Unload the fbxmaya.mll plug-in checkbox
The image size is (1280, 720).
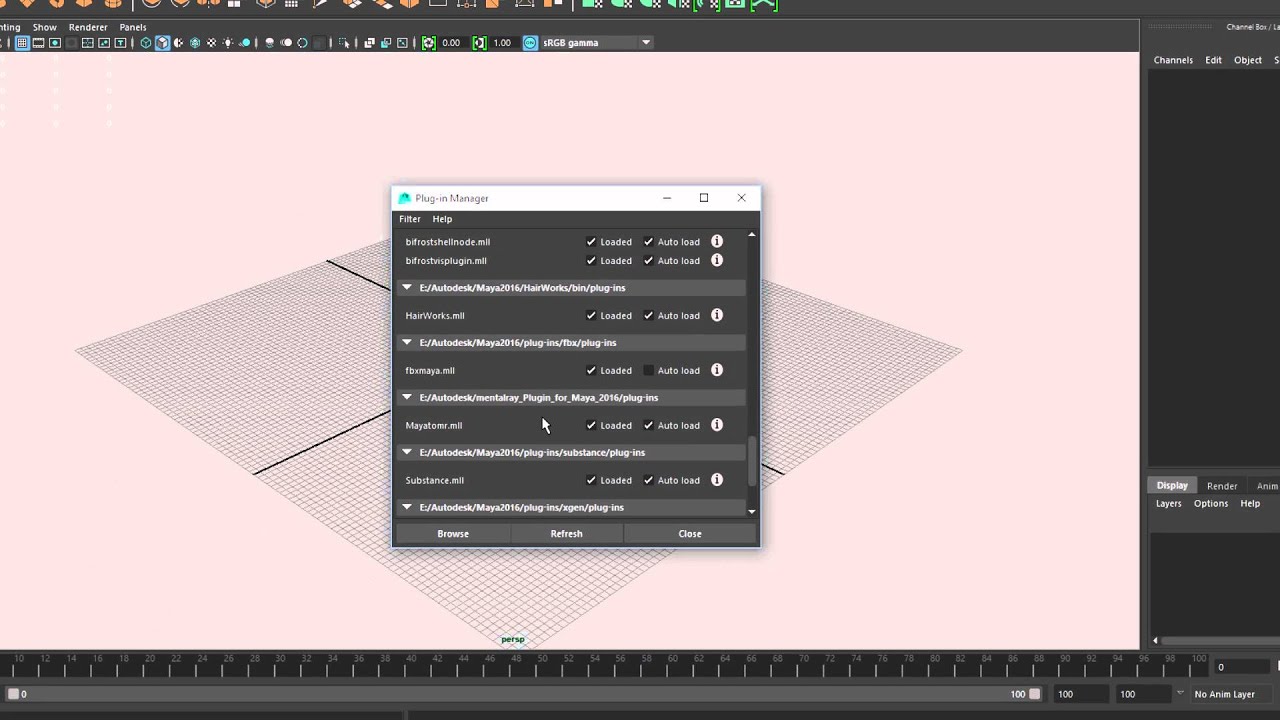(591, 370)
